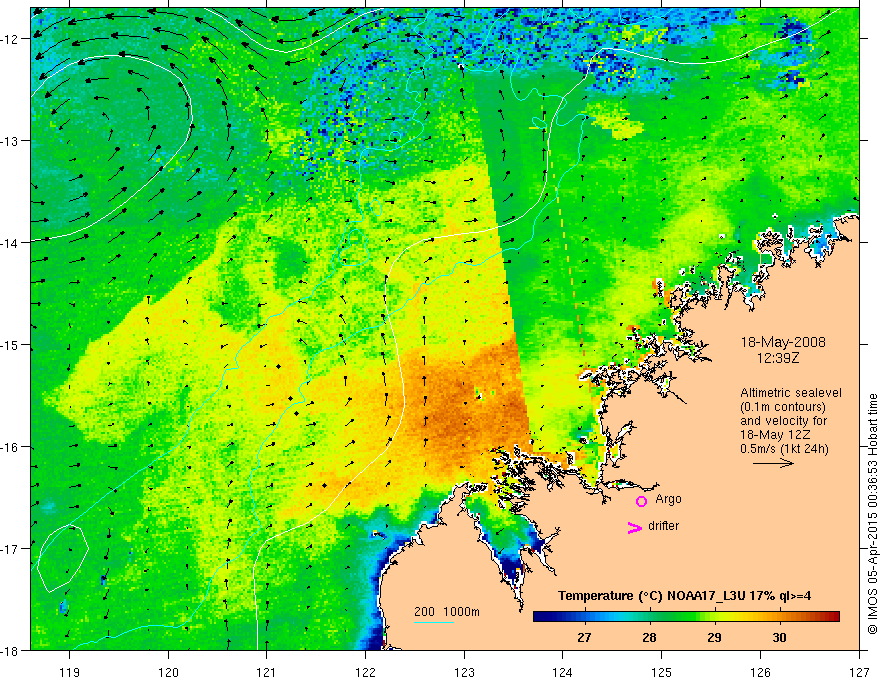
Task: Click the latitude axis label '-18'
Action: pos(10,650)
